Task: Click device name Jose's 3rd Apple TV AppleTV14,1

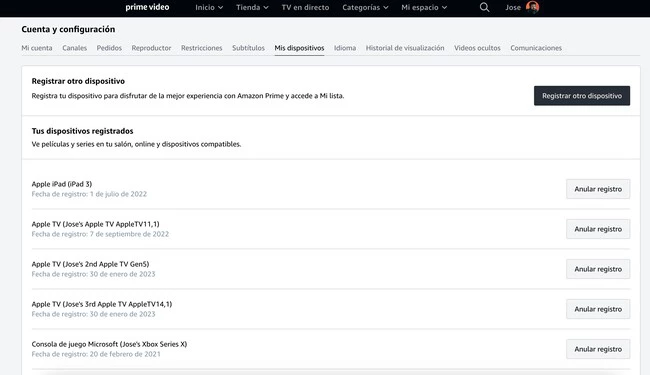Action: tap(102, 304)
